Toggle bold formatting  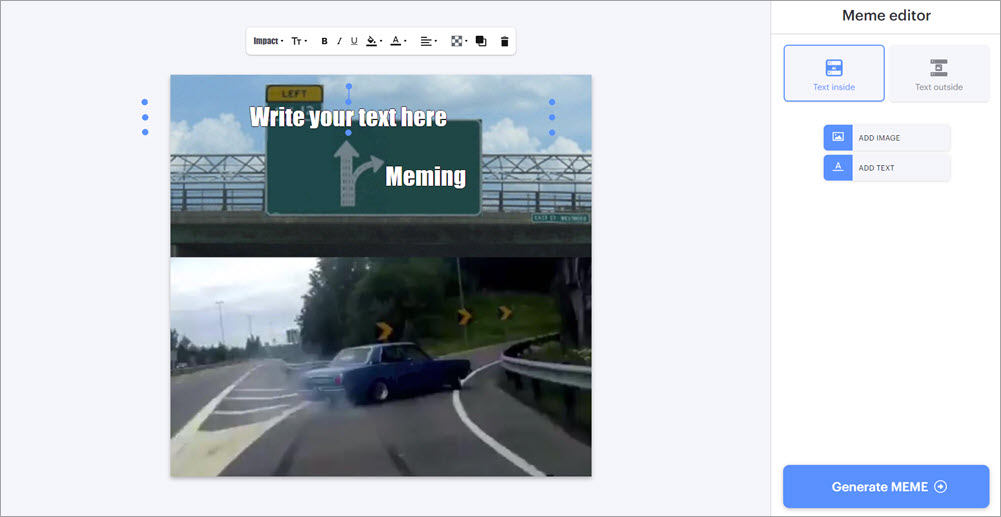(x=324, y=41)
